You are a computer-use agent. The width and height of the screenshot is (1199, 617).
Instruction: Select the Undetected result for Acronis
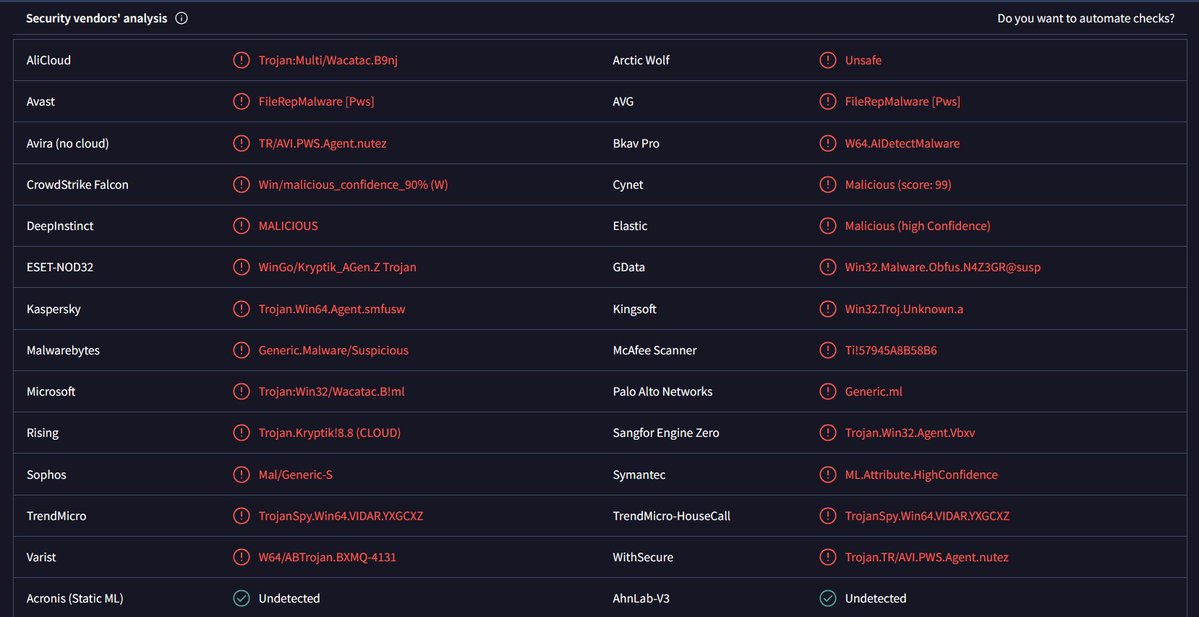pos(289,599)
